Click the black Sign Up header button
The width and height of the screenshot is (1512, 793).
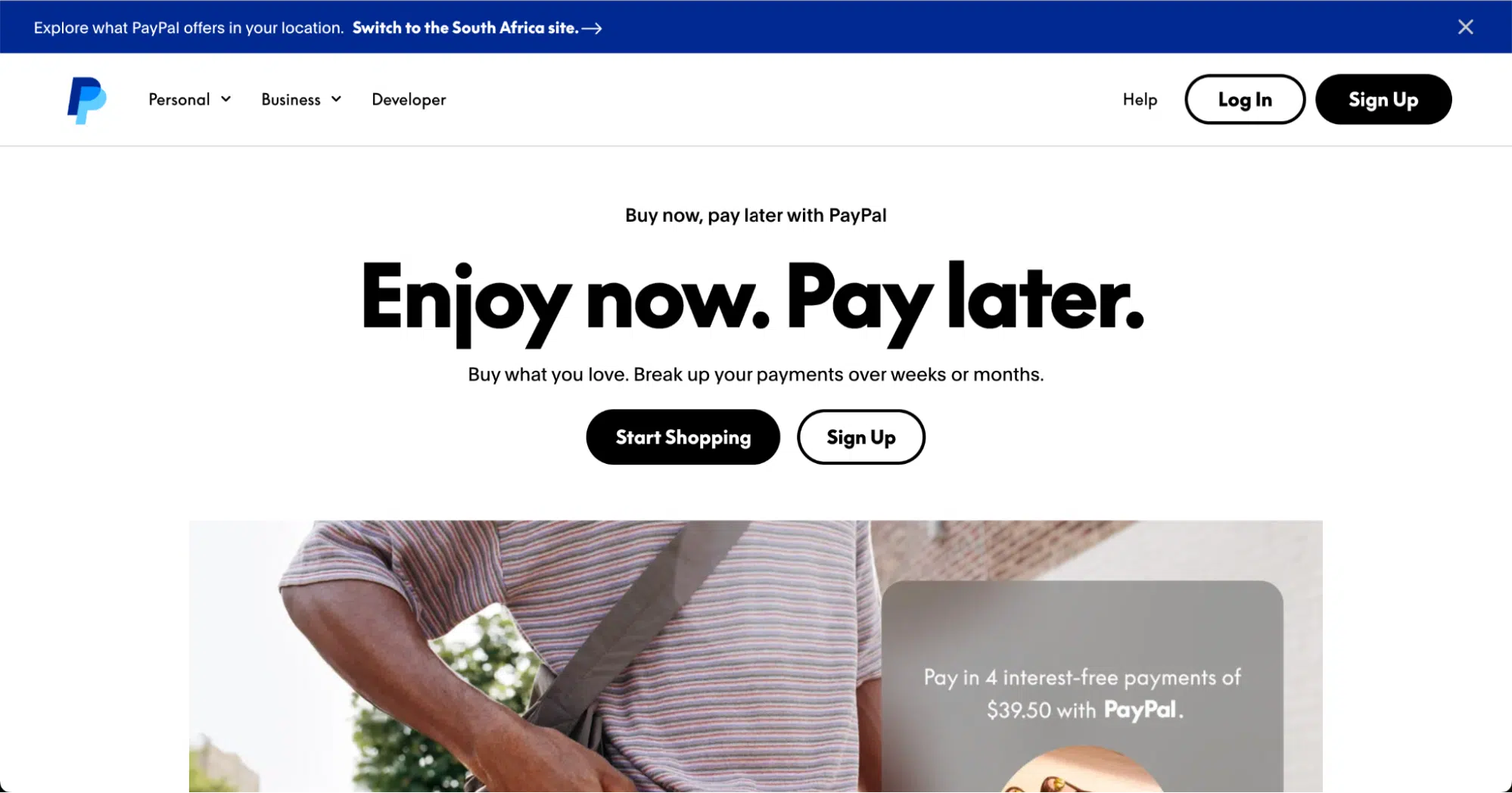coord(1383,99)
